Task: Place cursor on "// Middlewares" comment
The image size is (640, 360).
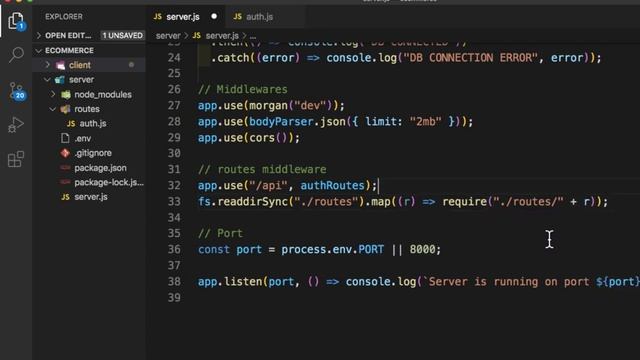Action: tap(242, 89)
